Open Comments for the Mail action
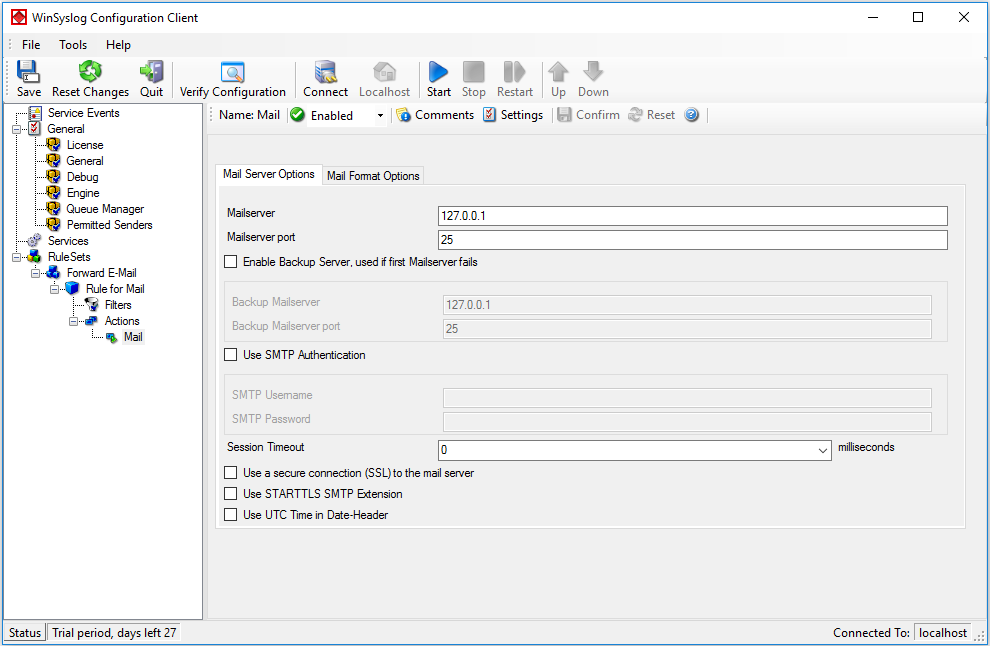Image resolution: width=990 pixels, height=646 pixels. coord(435,115)
